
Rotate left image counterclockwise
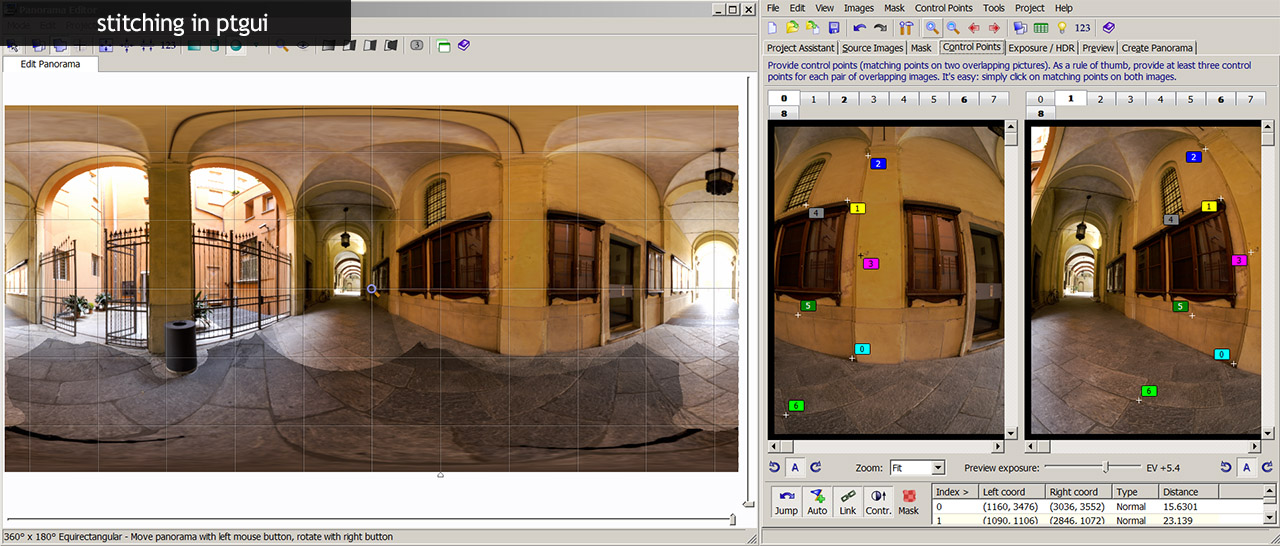click(x=774, y=467)
